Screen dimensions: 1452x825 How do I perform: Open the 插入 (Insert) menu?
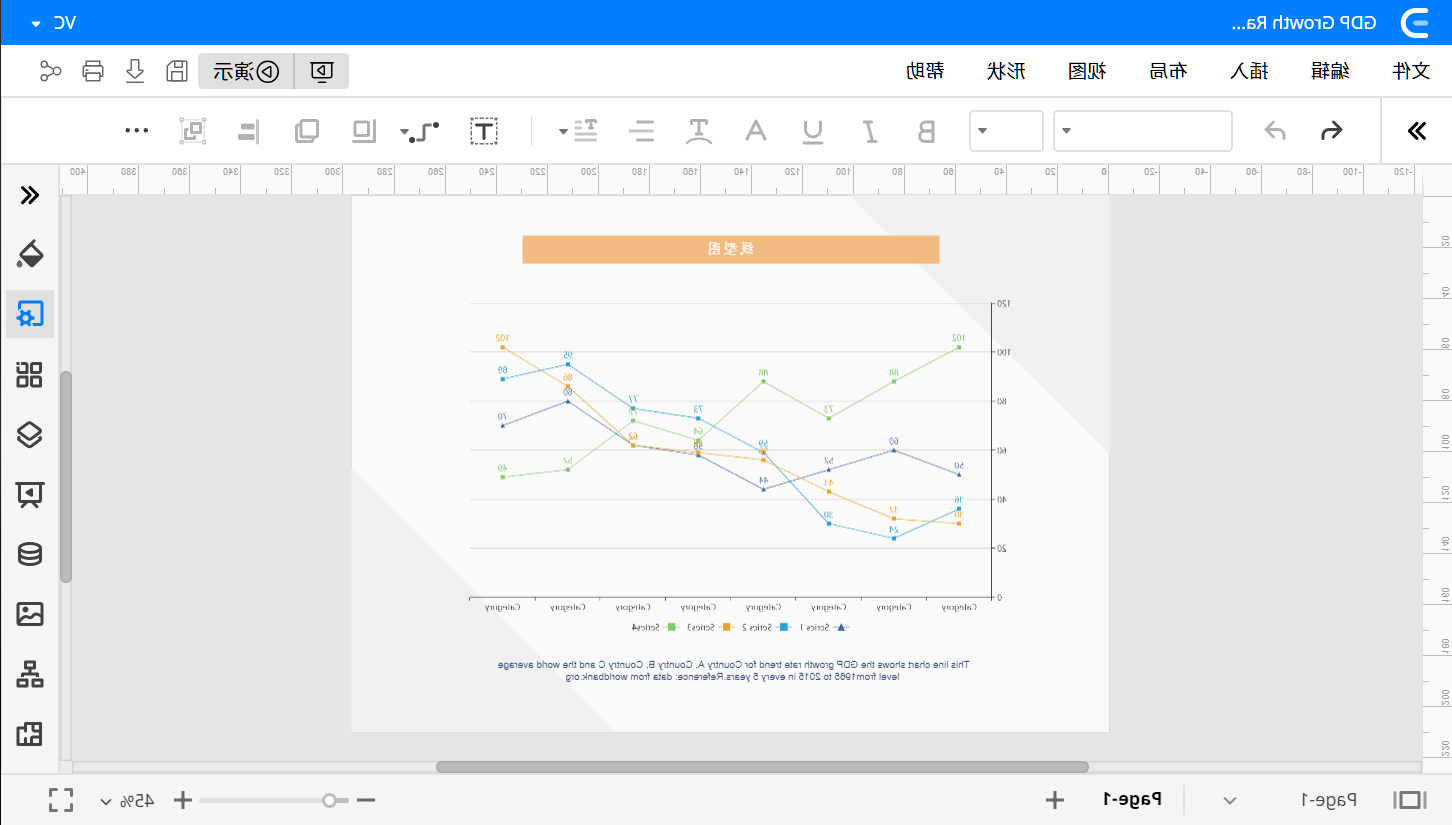(x=1250, y=71)
